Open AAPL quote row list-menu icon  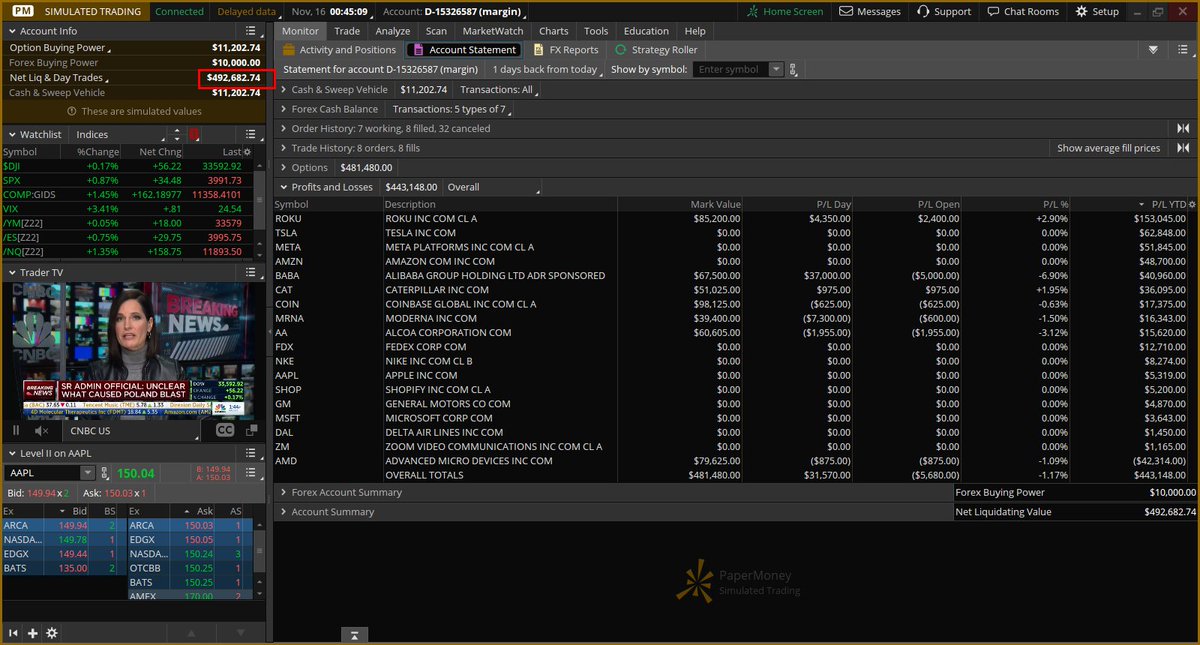point(252,473)
